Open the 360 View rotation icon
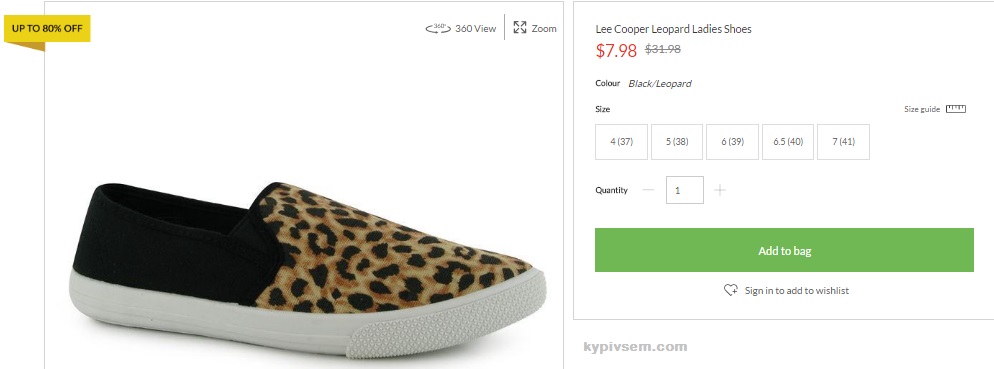 (x=437, y=28)
